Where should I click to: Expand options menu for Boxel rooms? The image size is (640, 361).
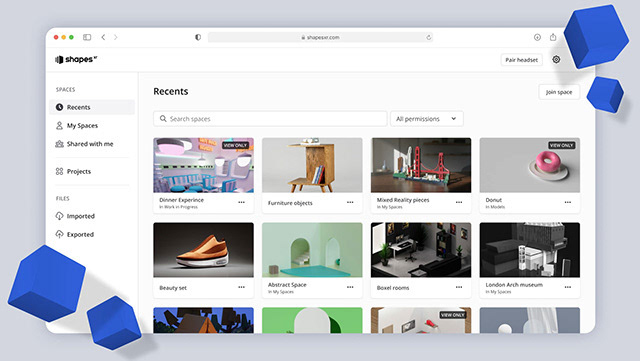coord(459,287)
